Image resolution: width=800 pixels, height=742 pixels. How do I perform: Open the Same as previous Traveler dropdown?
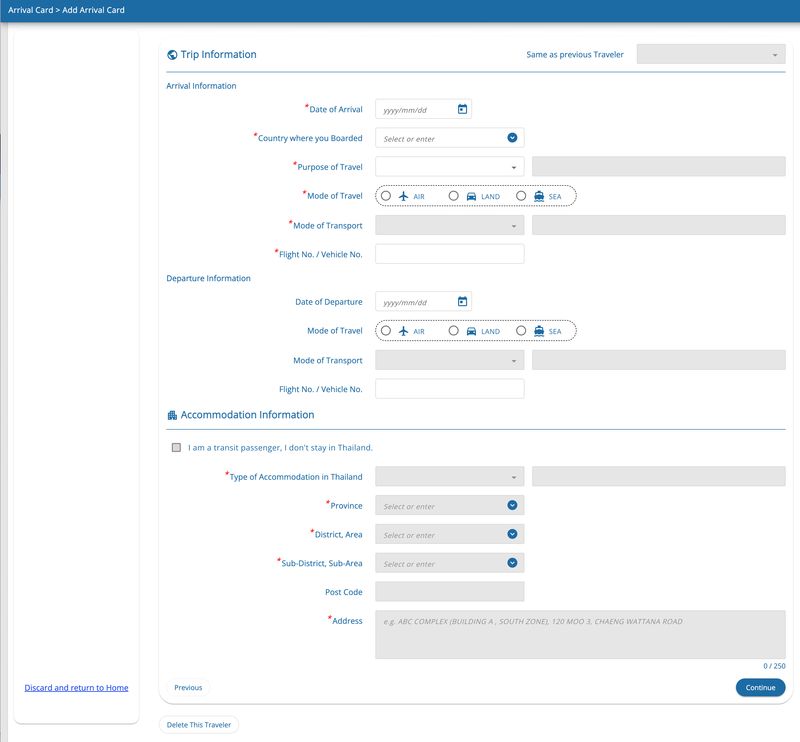pos(710,55)
